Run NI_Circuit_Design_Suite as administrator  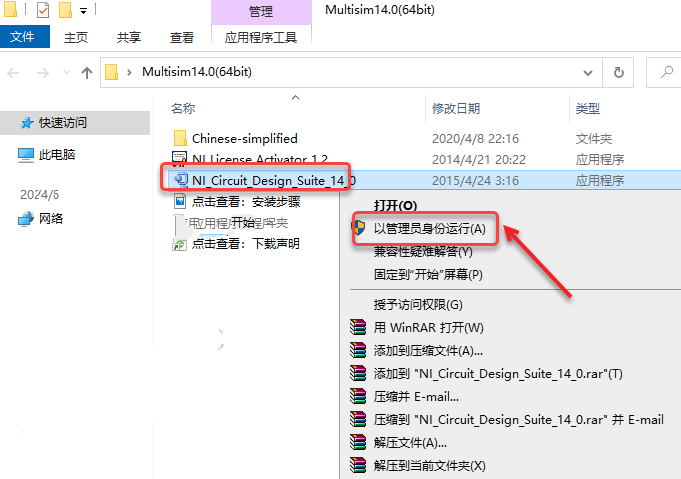429,228
